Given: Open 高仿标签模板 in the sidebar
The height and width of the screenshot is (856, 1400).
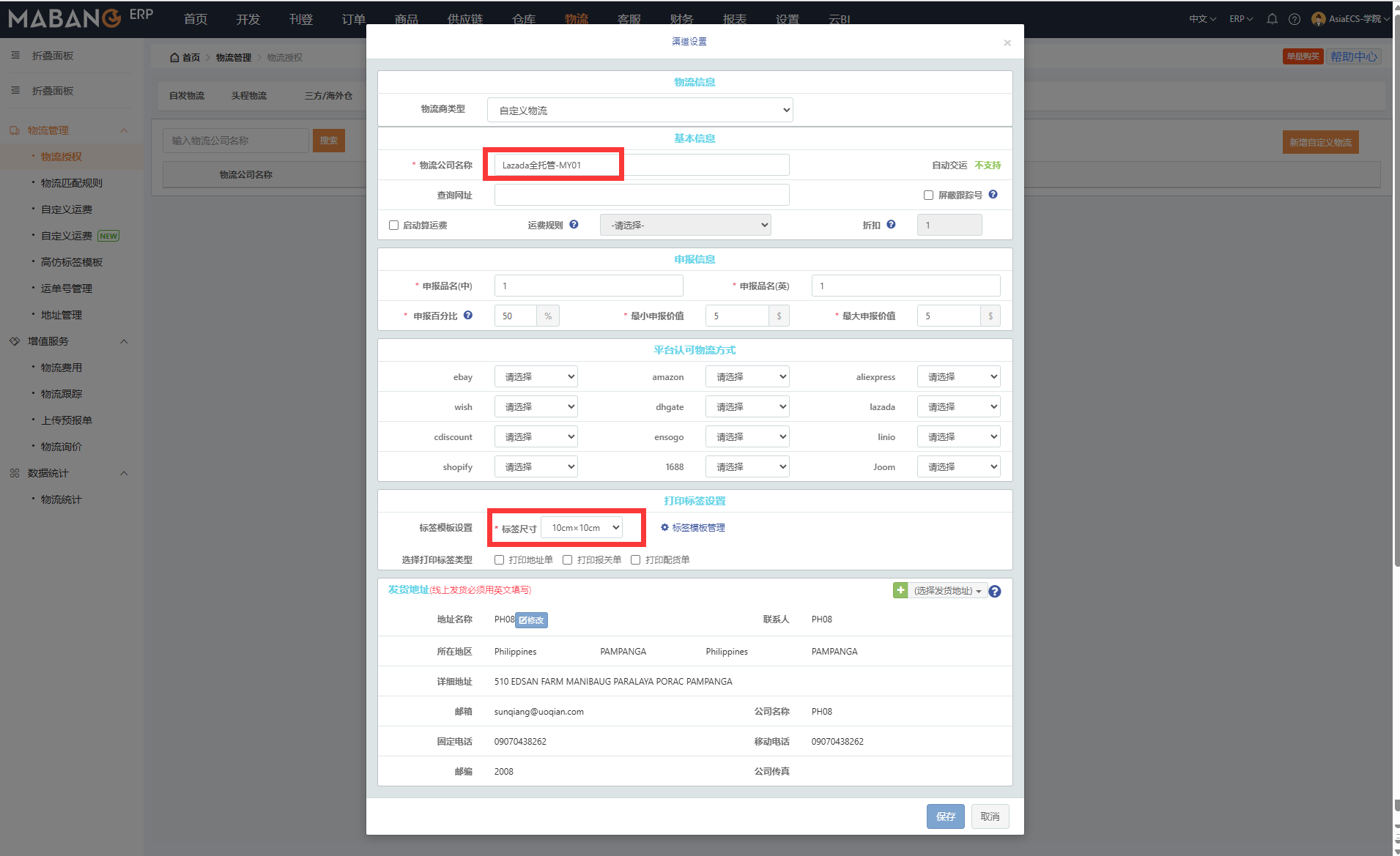Looking at the screenshot, I should click(x=72, y=262).
